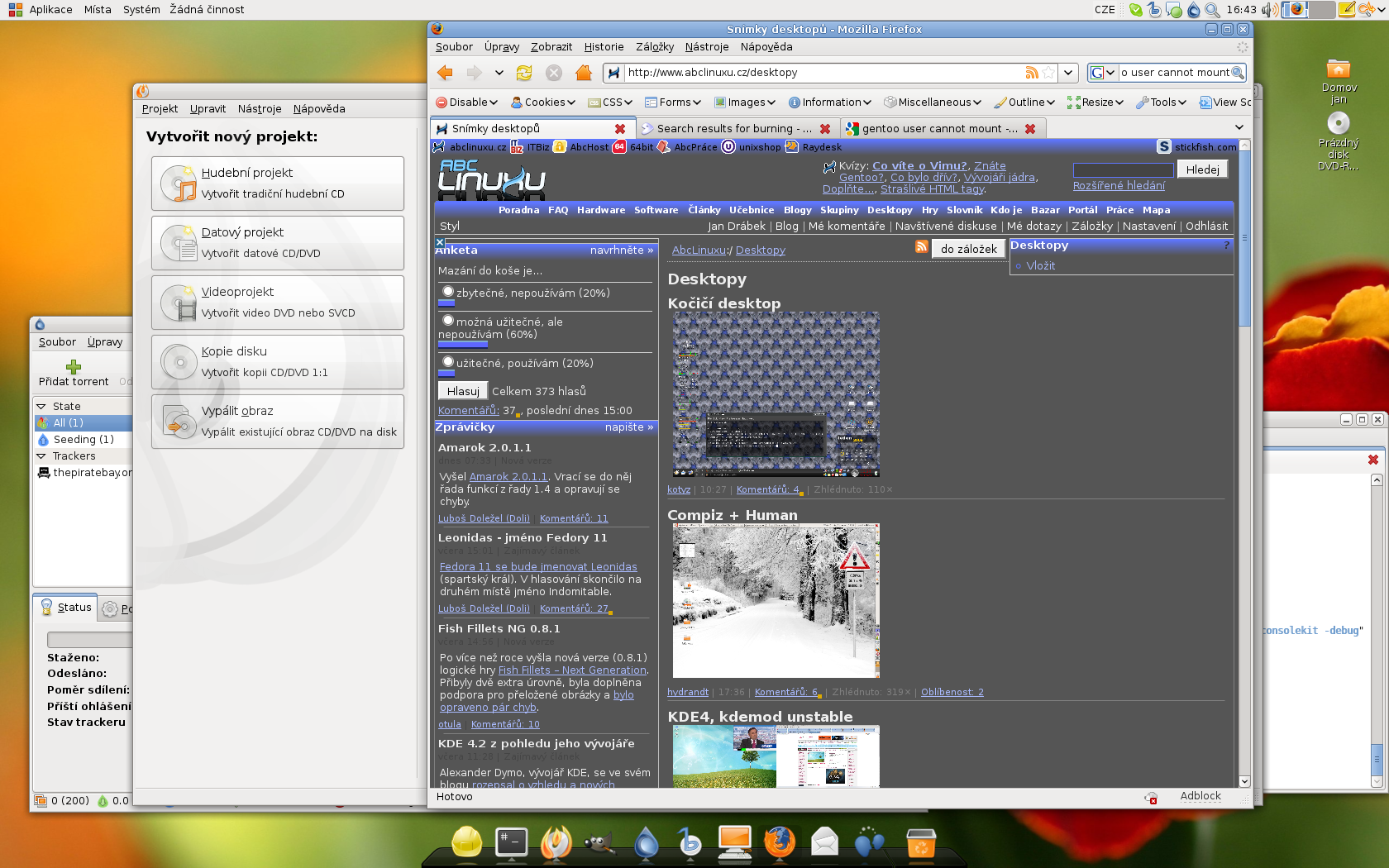Close the 'Snímky desktopů' tab
Screen dimensions: 1389x868
(620, 129)
